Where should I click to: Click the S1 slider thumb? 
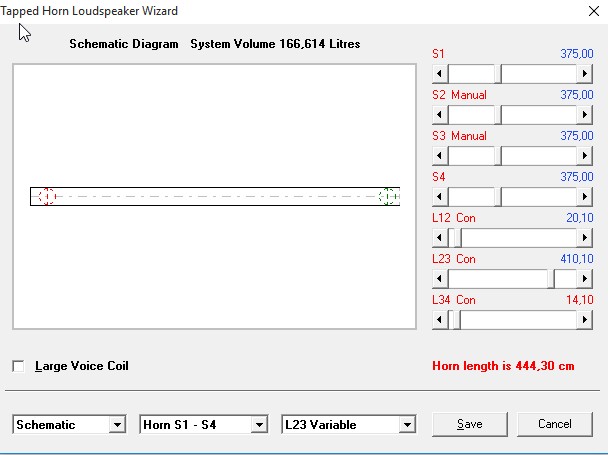(x=498, y=74)
